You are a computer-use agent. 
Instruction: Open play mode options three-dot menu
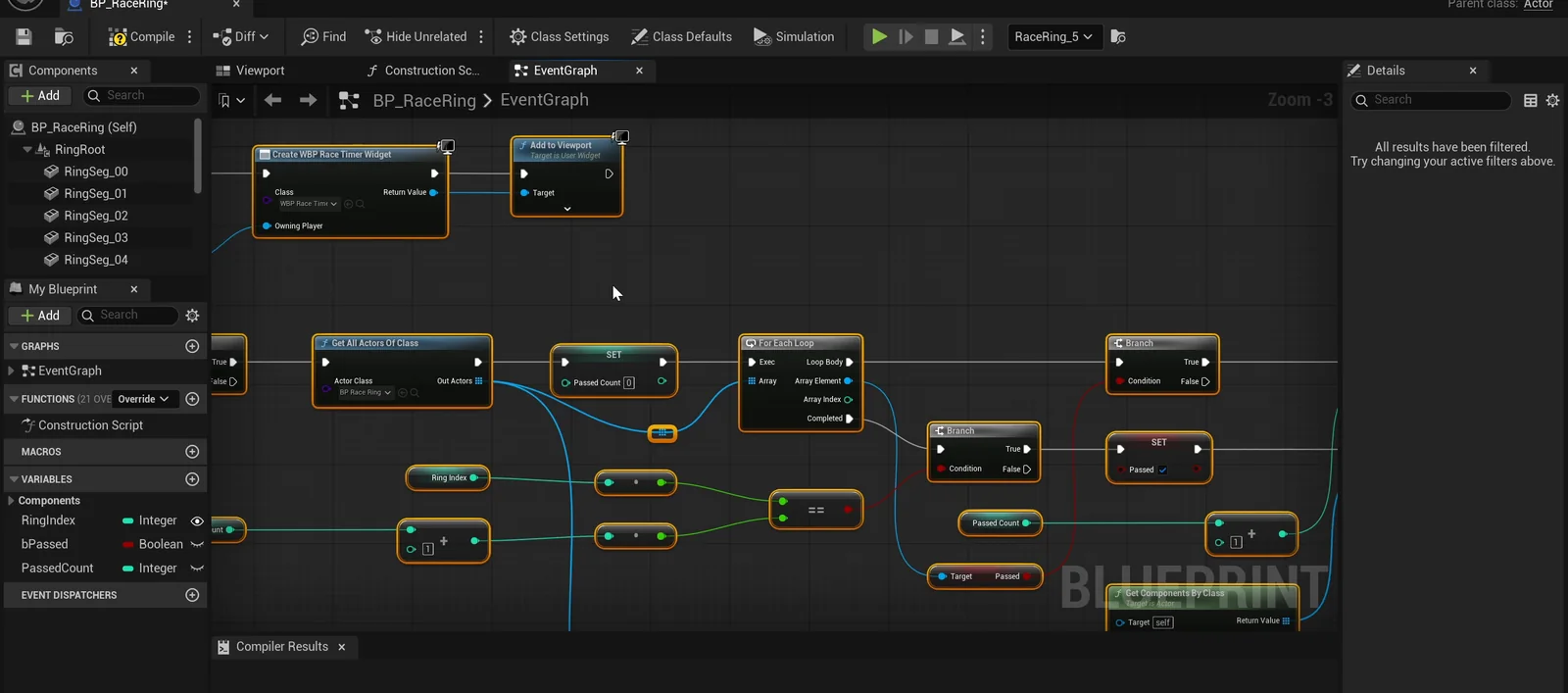coord(983,37)
